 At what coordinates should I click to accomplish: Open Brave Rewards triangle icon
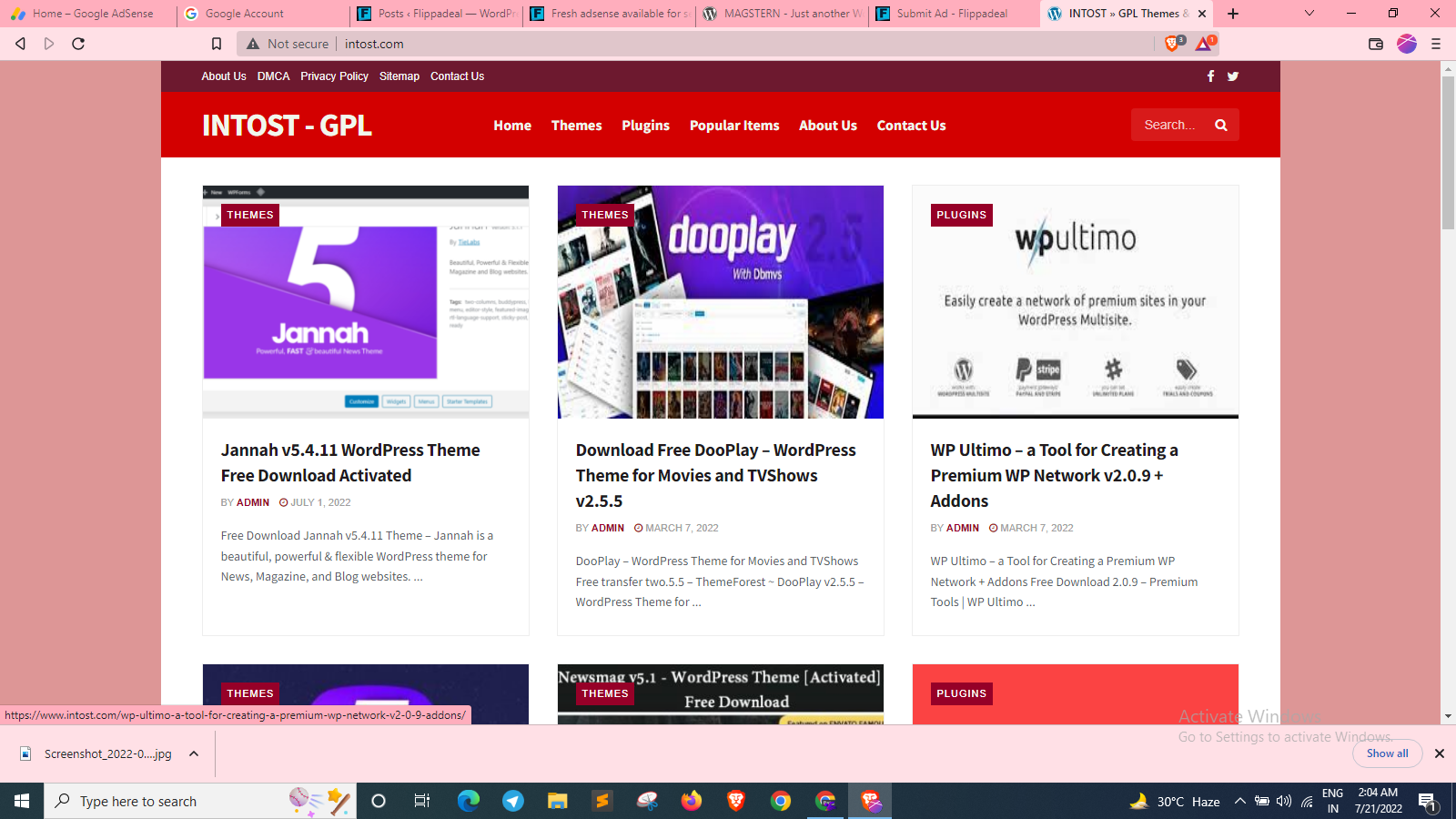(x=1205, y=43)
